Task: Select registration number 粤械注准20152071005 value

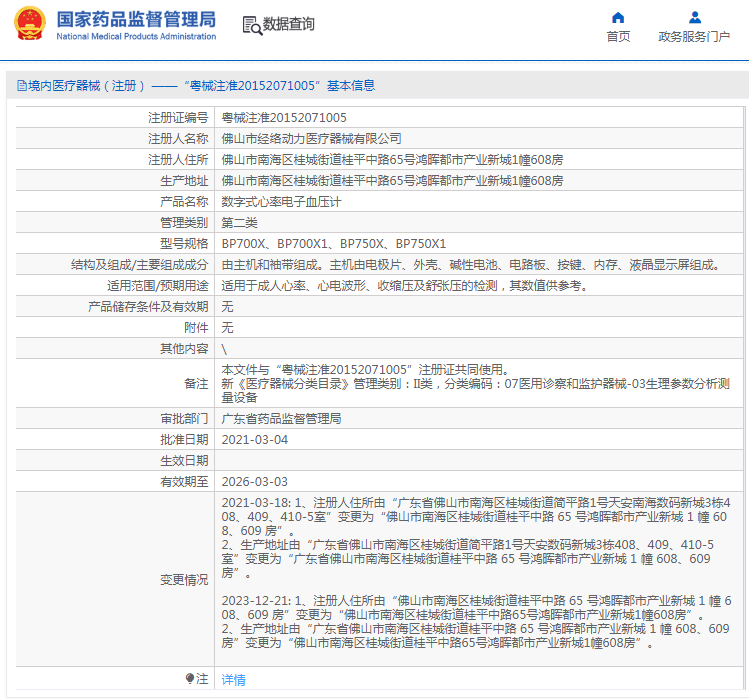Action: click(x=284, y=118)
